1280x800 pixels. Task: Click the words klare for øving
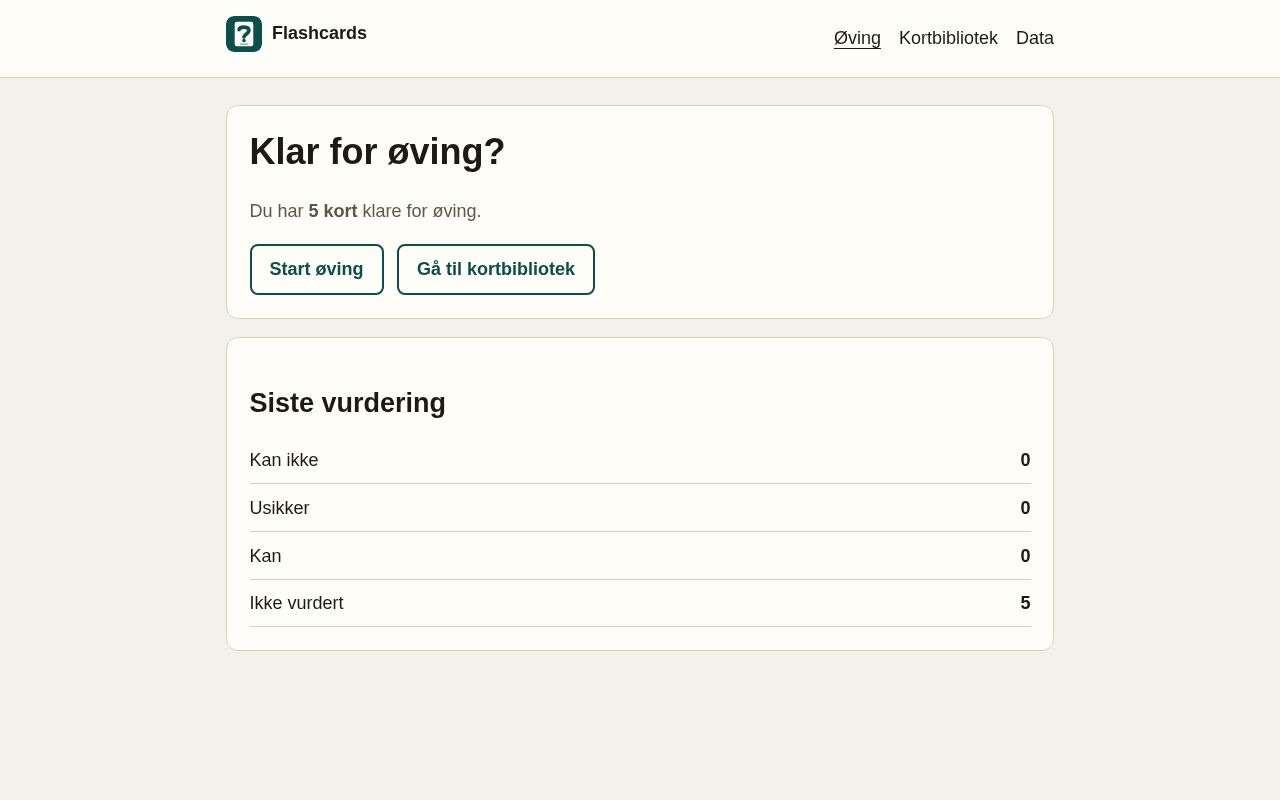(x=422, y=211)
